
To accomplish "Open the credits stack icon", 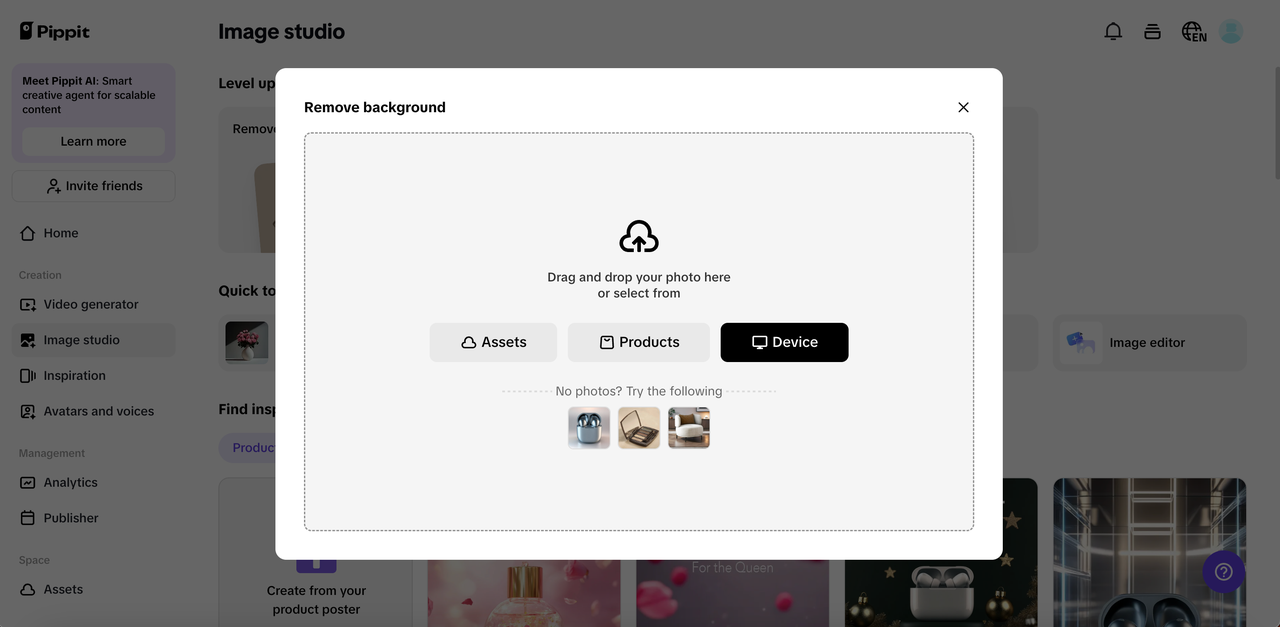I will tap(1152, 31).
